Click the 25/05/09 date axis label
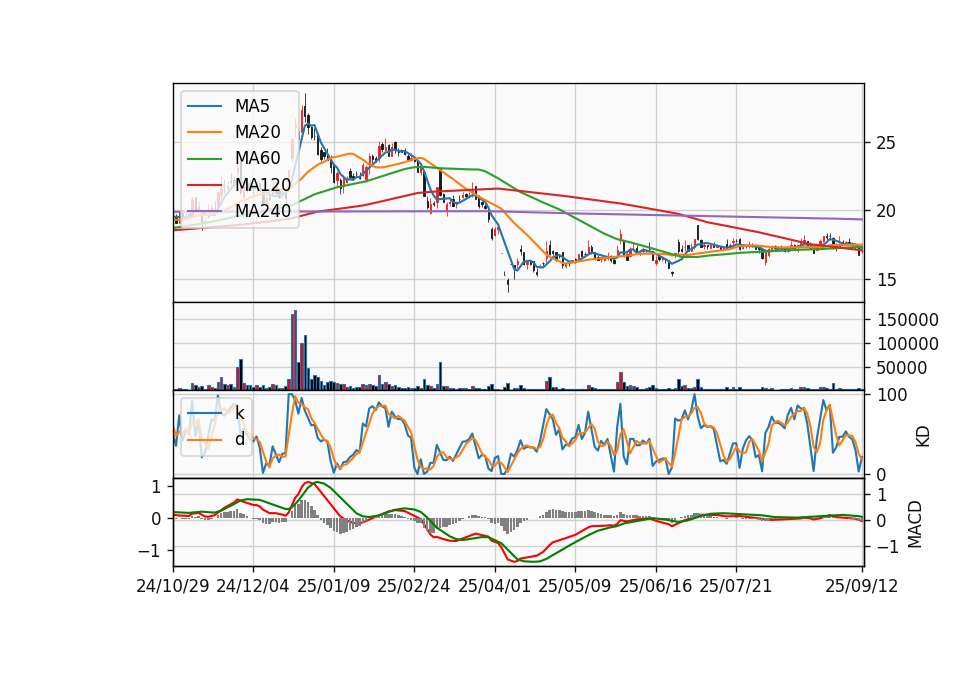960x690 pixels. 575,586
